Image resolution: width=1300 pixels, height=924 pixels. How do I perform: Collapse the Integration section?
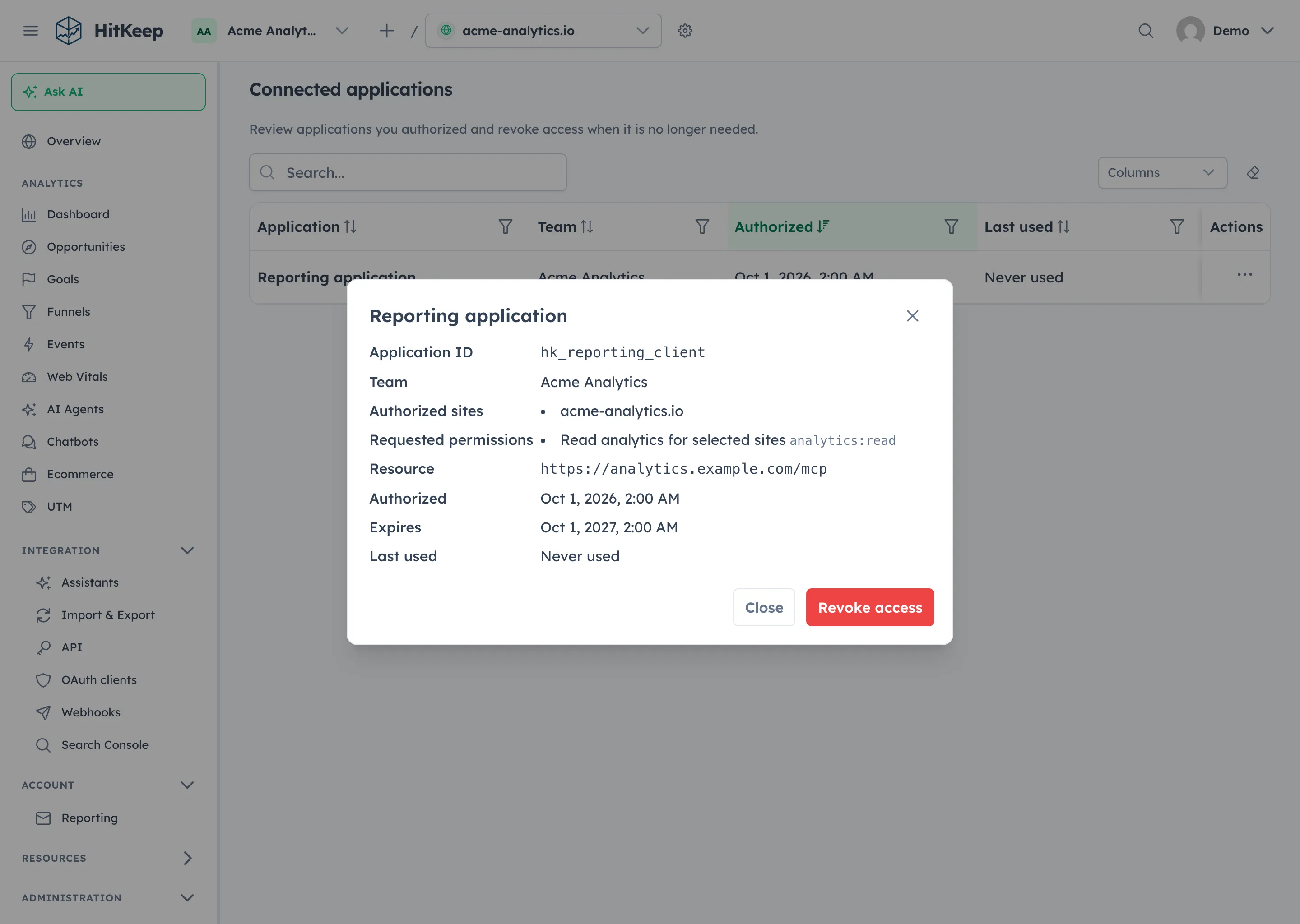(187, 550)
